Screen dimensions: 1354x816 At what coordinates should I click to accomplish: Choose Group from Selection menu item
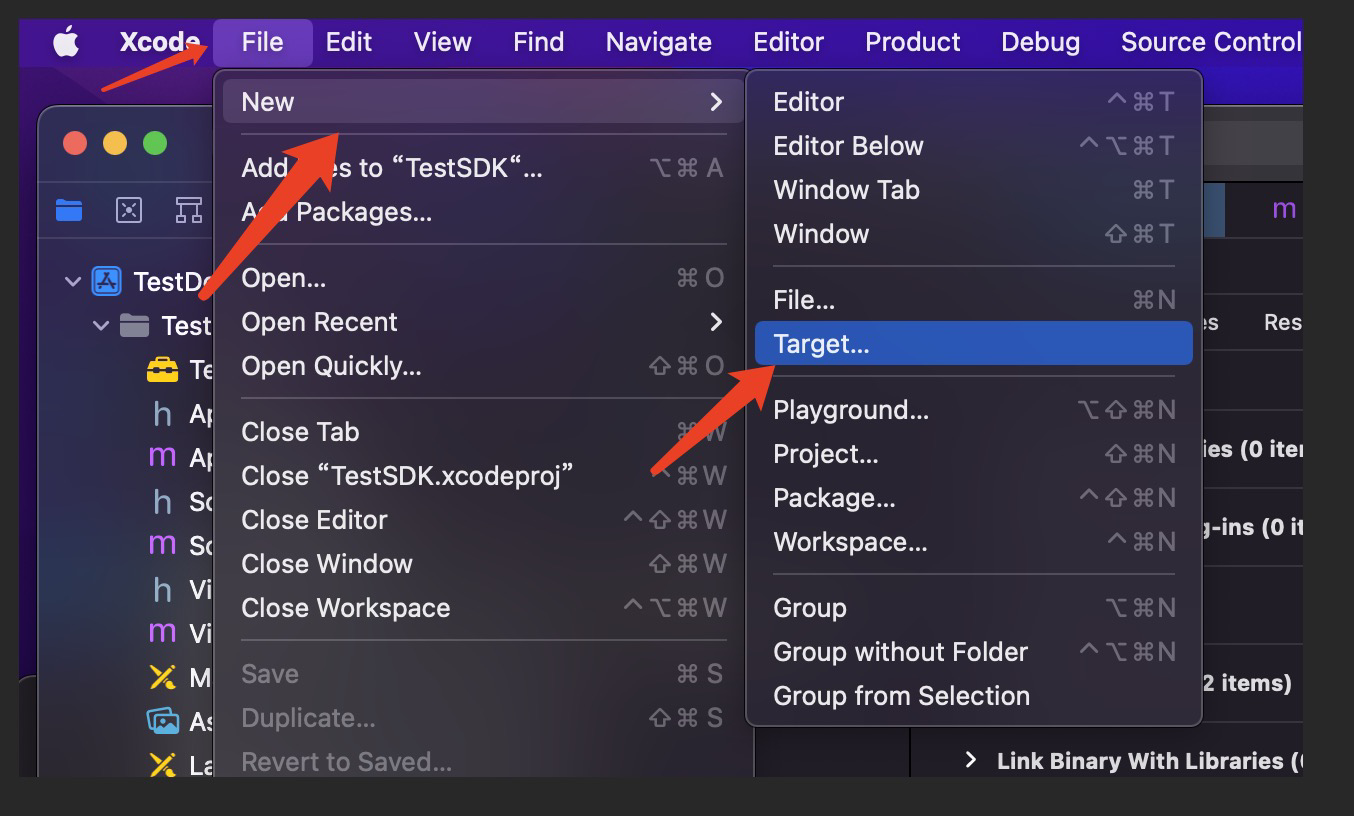pyautogui.click(x=974, y=696)
